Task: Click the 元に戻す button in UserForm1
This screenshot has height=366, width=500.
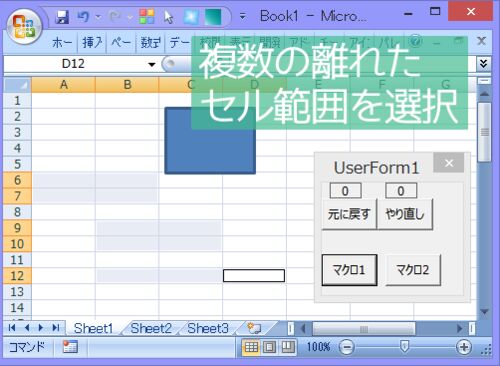Action: click(349, 214)
